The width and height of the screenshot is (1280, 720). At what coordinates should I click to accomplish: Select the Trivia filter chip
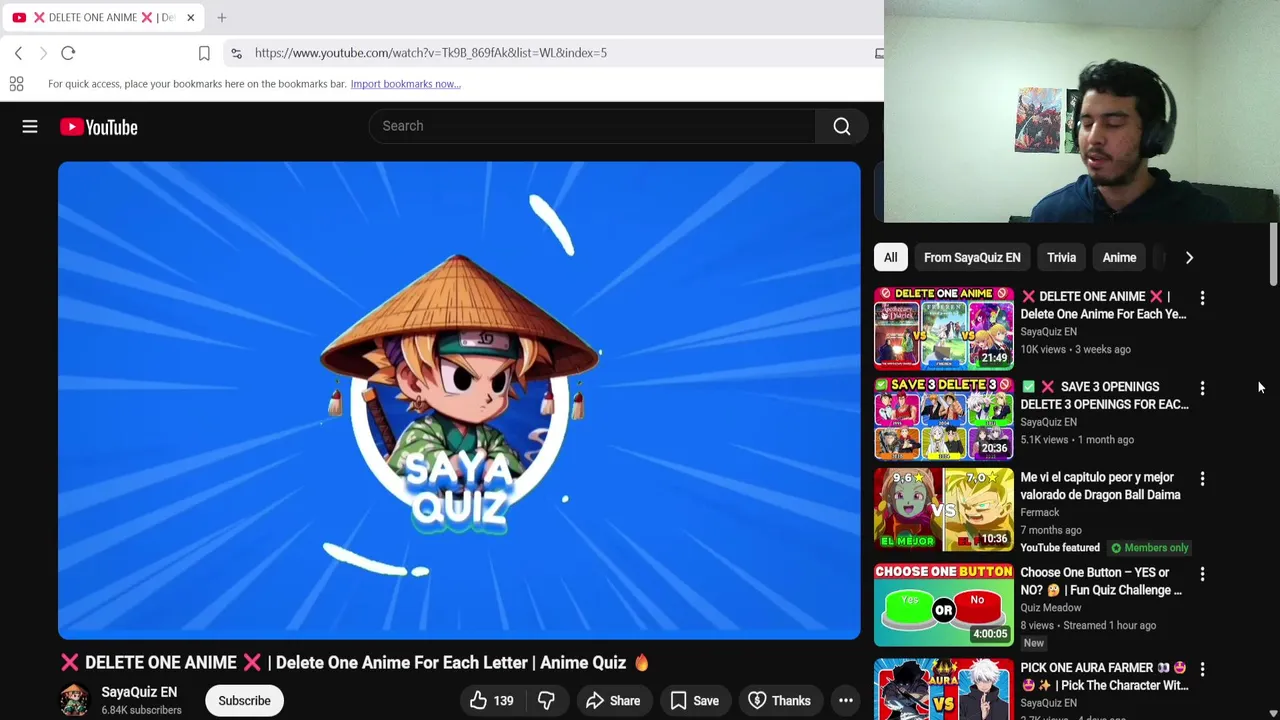pos(1061,258)
